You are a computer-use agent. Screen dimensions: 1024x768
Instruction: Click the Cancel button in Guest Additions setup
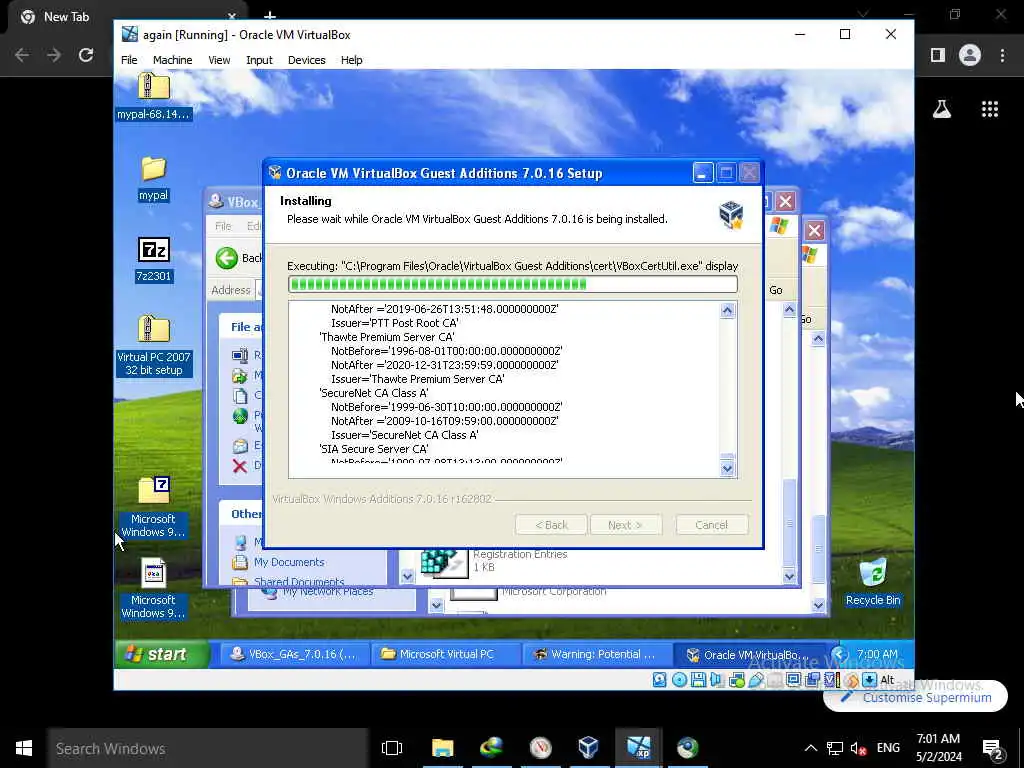click(x=712, y=524)
